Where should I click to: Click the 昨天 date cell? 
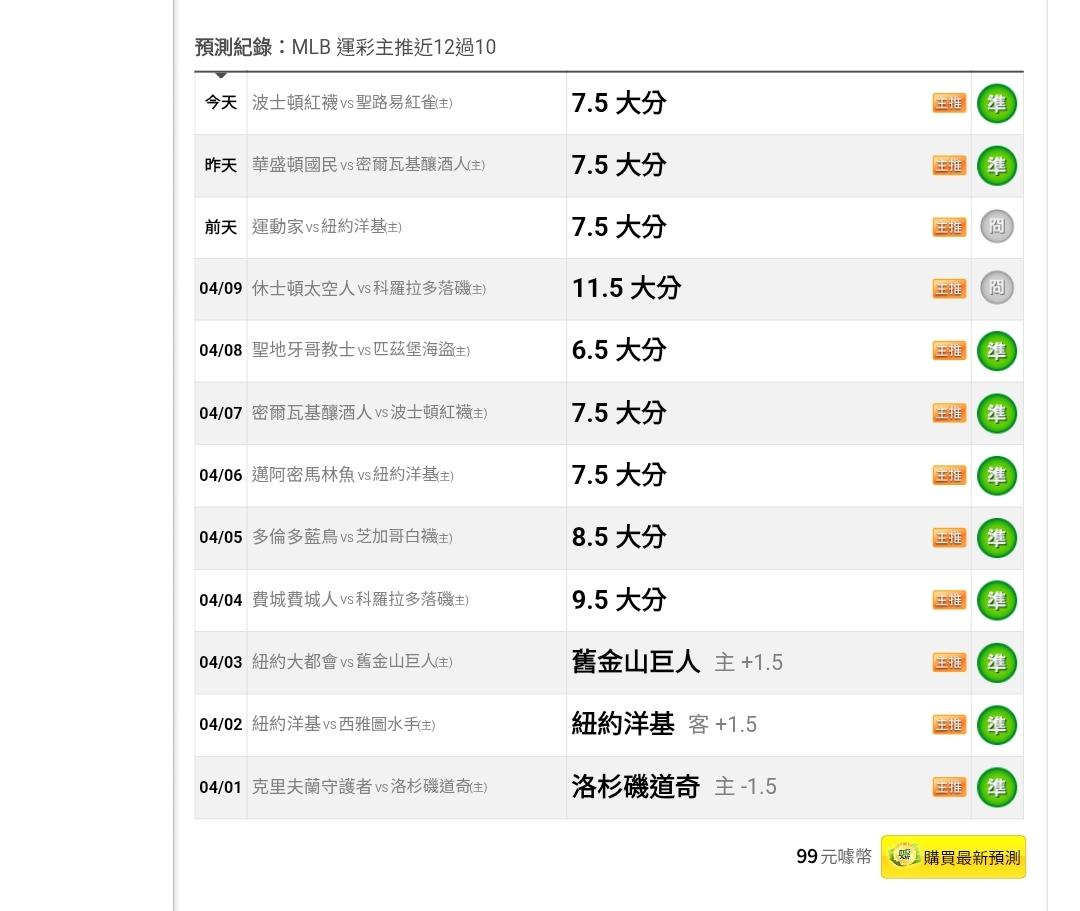tap(221, 165)
